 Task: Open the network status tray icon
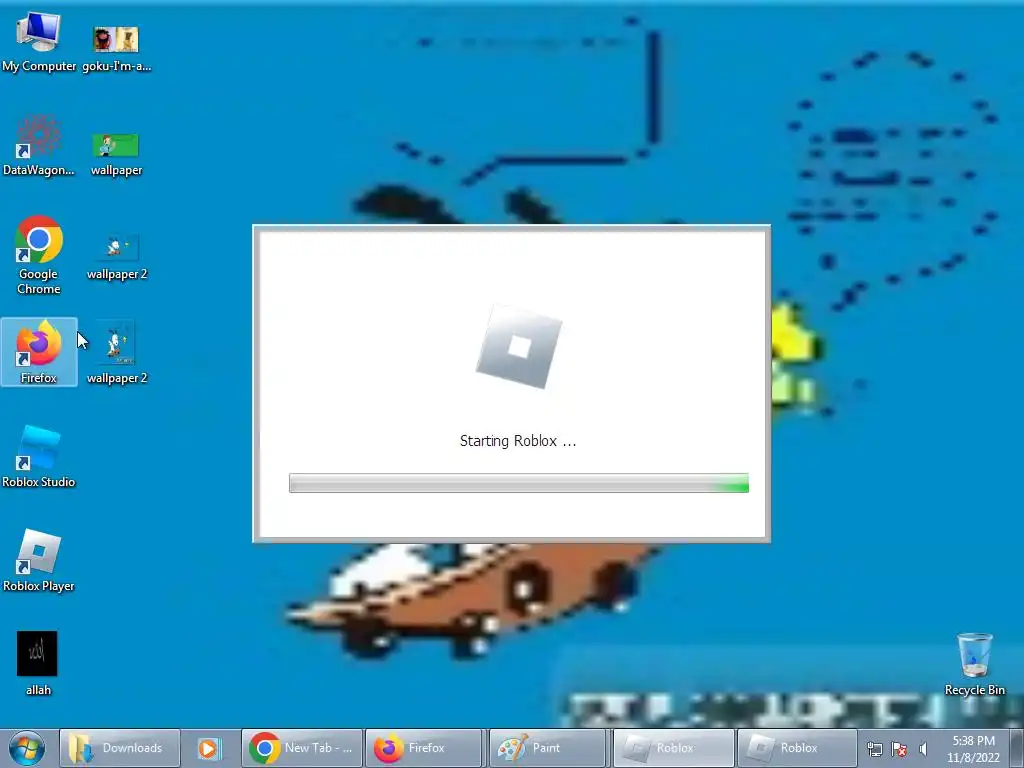(874, 749)
